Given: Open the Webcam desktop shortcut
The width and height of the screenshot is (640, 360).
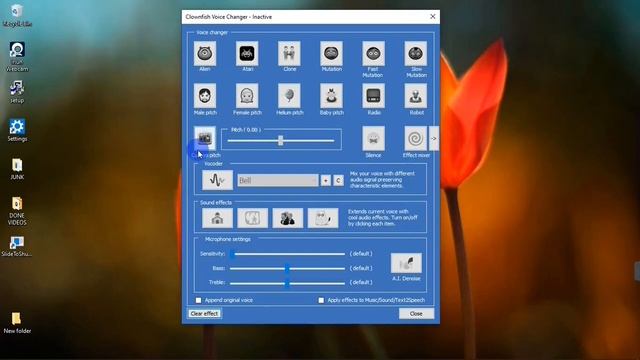Looking at the screenshot, I should pos(17,57).
